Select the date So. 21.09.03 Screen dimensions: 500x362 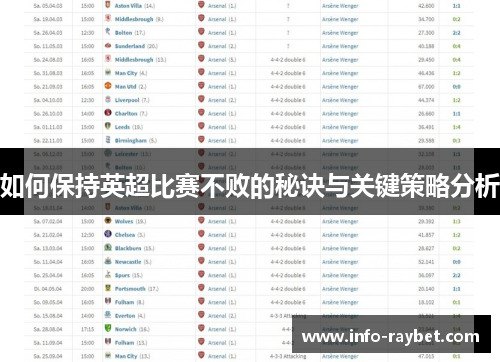(x=48, y=87)
